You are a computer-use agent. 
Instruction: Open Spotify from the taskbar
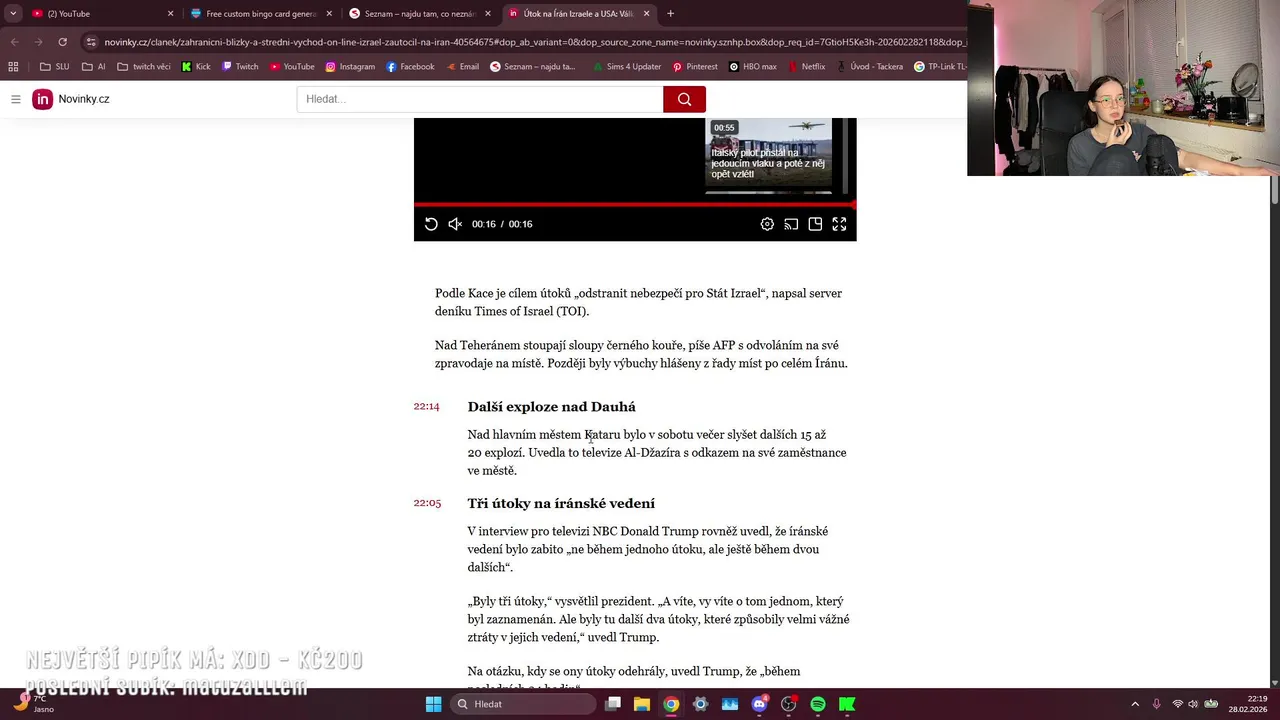(818, 704)
